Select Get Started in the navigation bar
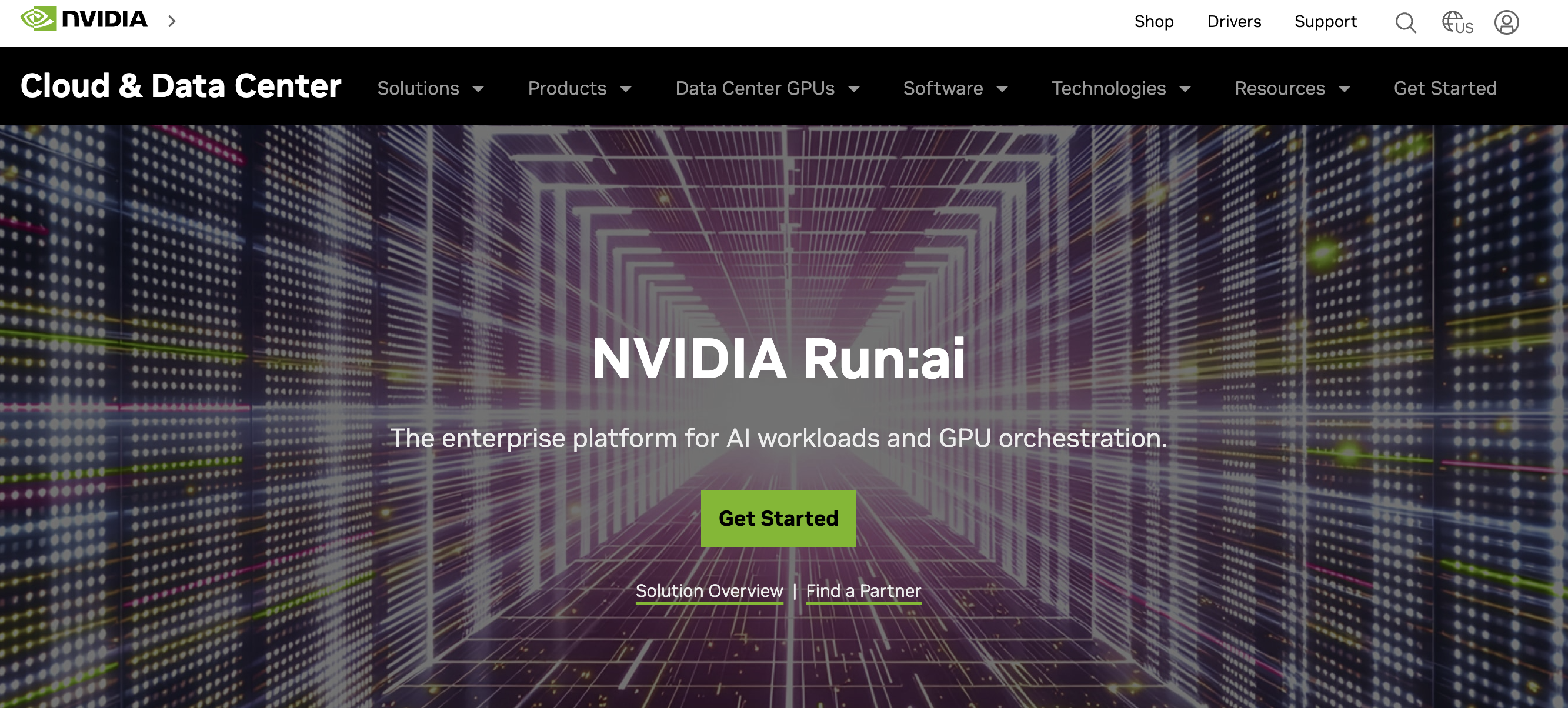The height and width of the screenshot is (708, 1568). [x=1446, y=88]
